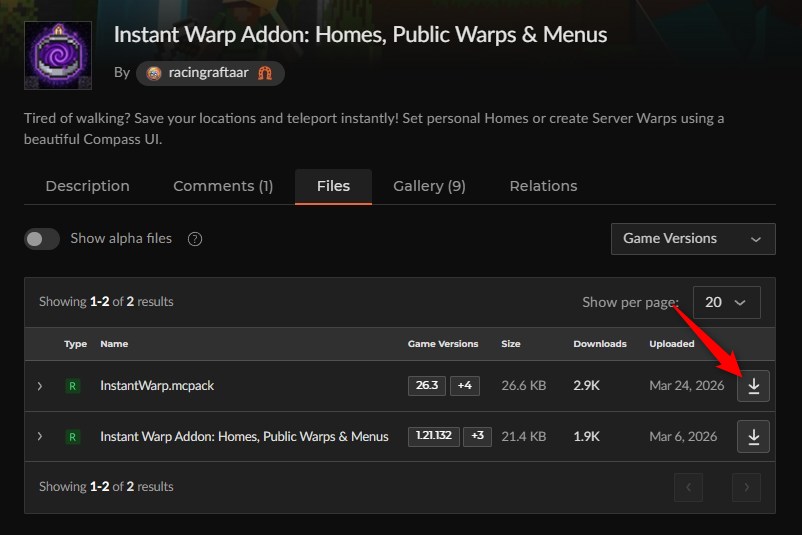Show the +4 additional game versions
This screenshot has height=535, width=802.
(464, 386)
